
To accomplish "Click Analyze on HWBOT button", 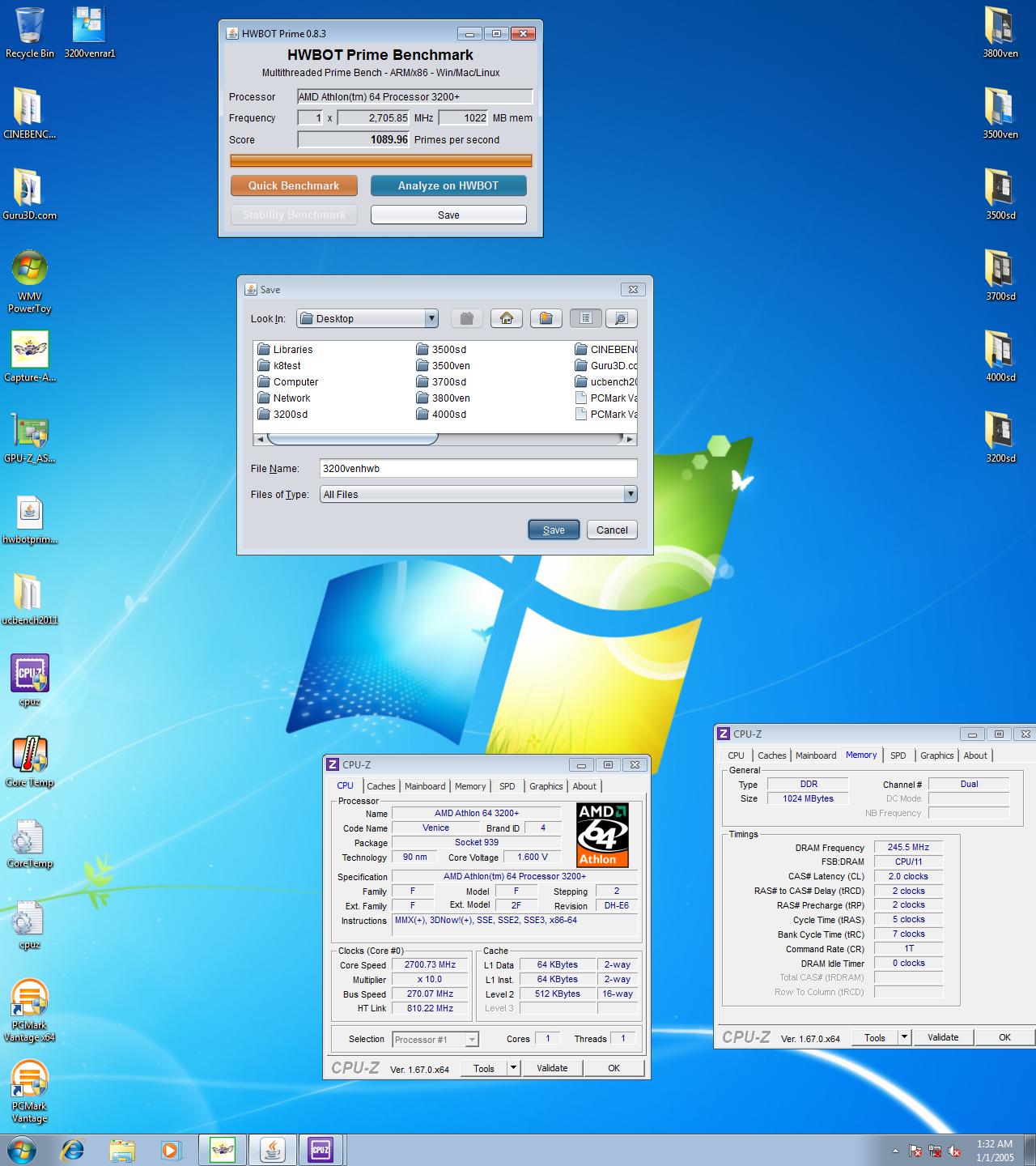I will tap(448, 185).
